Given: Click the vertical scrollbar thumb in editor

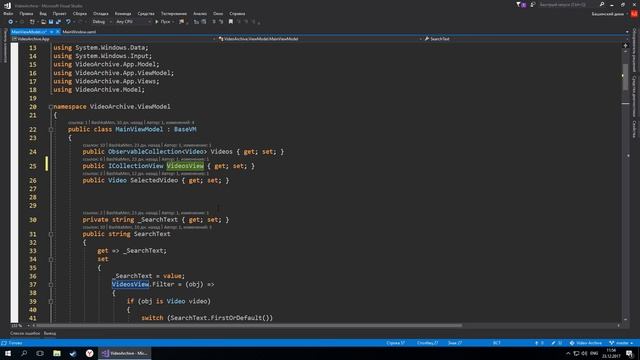Looking at the screenshot, I should point(625,77).
